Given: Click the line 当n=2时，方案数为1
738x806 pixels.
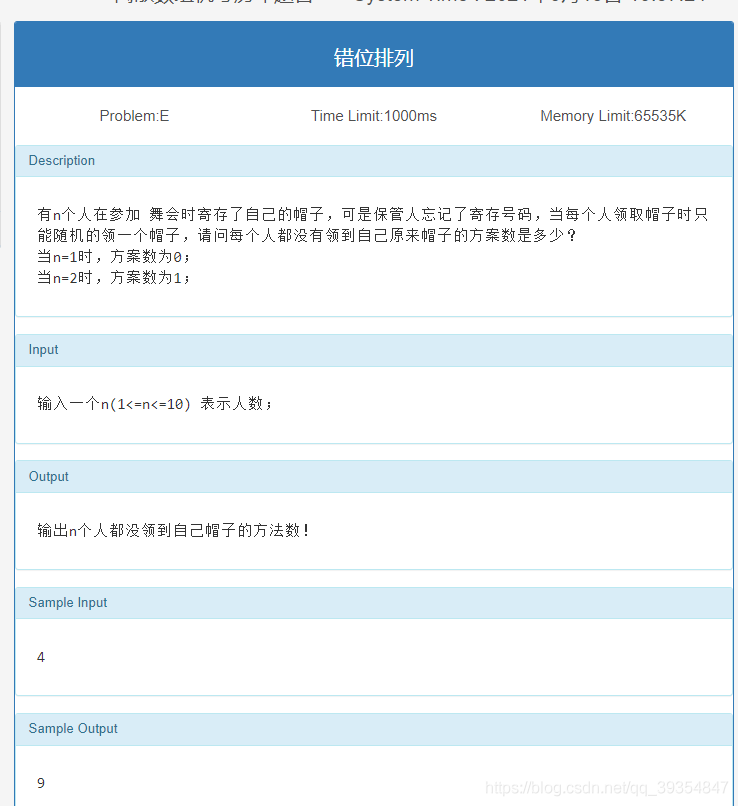Looking at the screenshot, I should pos(114,278).
